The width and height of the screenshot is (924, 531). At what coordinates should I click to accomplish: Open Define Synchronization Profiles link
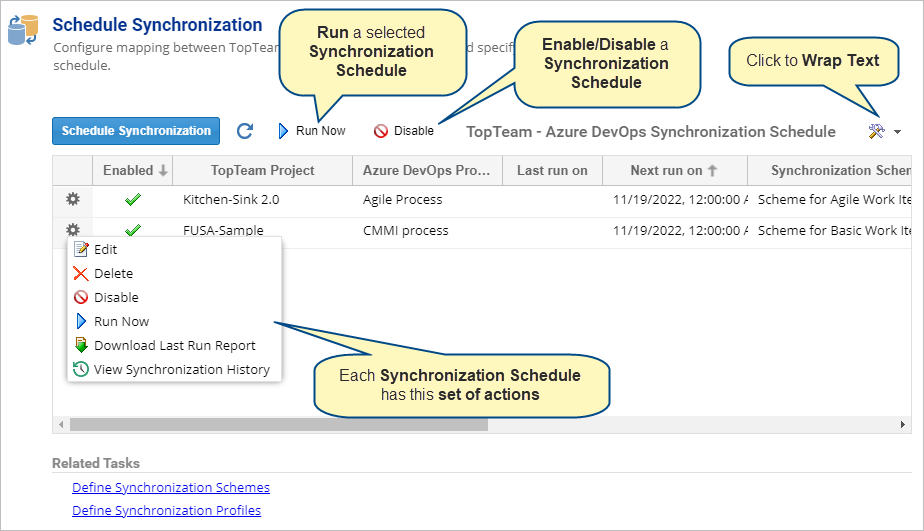click(x=166, y=510)
